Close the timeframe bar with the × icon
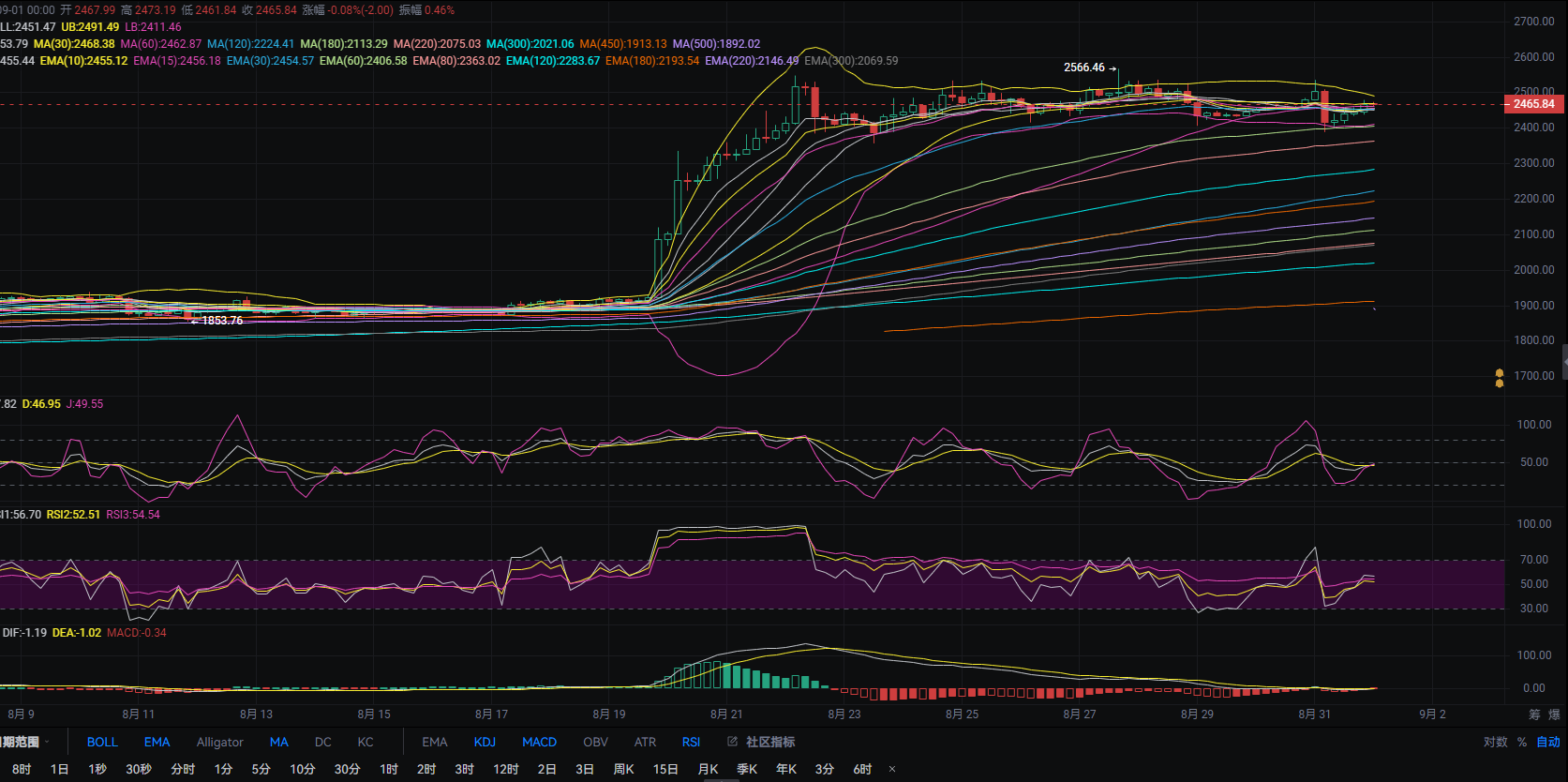The height and width of the screenshot is (782, 1568). coord(892,769)
